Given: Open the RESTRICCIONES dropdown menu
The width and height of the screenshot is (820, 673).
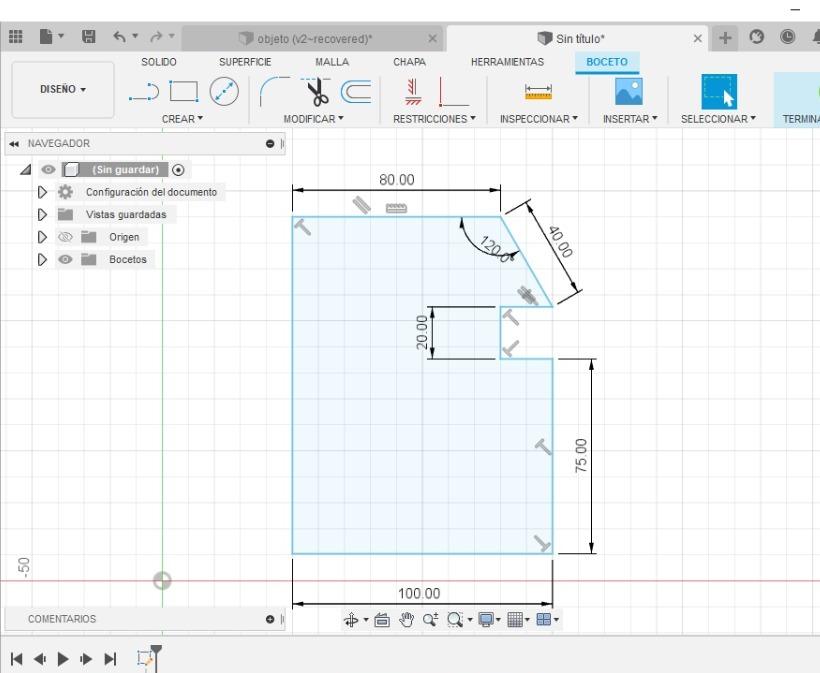Looking at the screenshot, I should (x=434, y=119).
